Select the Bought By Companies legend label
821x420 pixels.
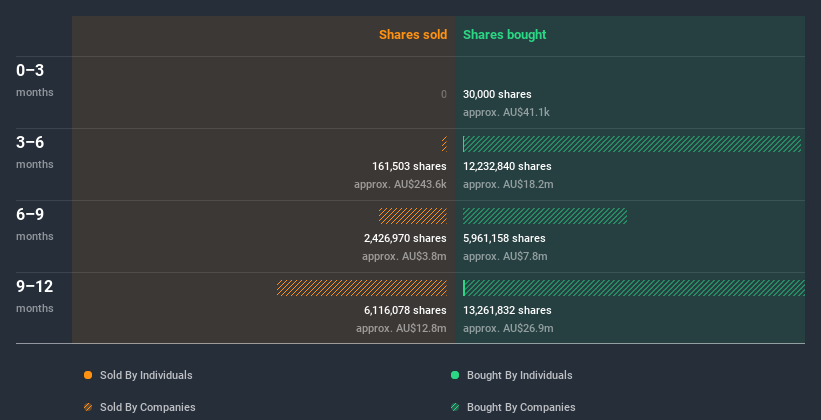[x=521, y=407]
